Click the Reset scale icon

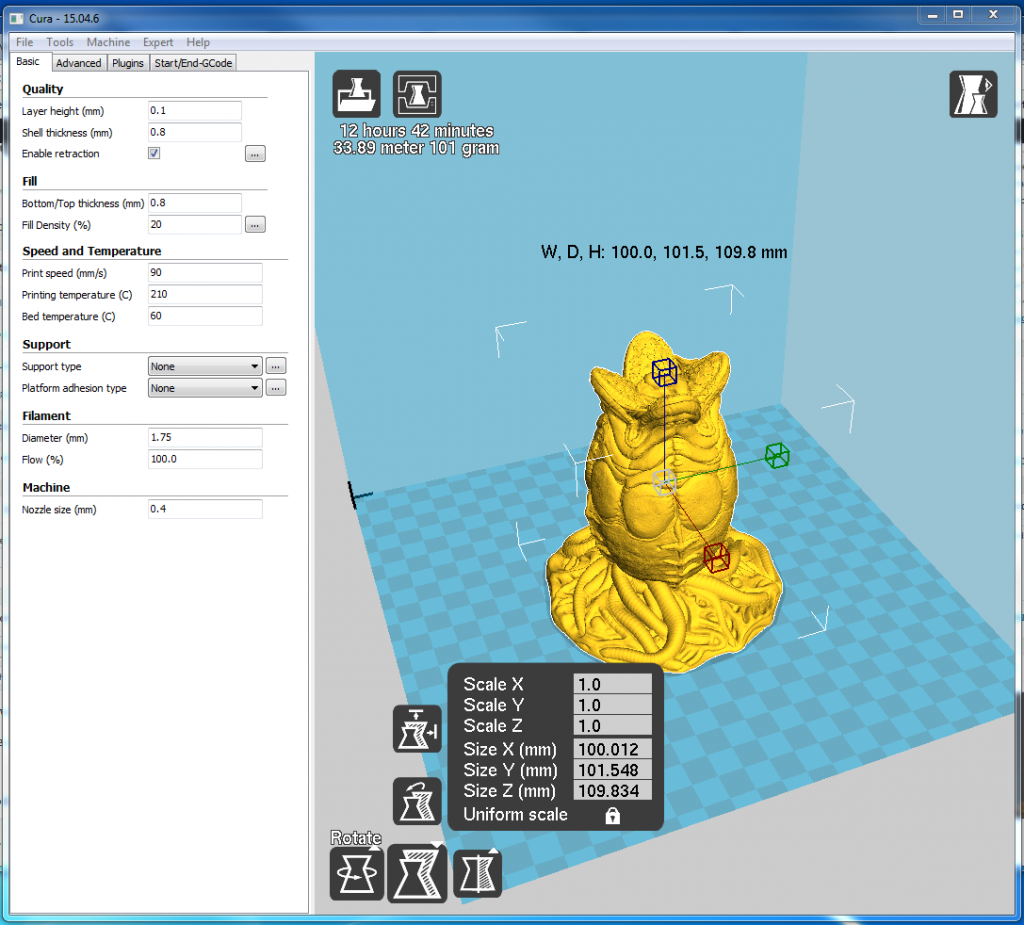click(x=417, y=801)
